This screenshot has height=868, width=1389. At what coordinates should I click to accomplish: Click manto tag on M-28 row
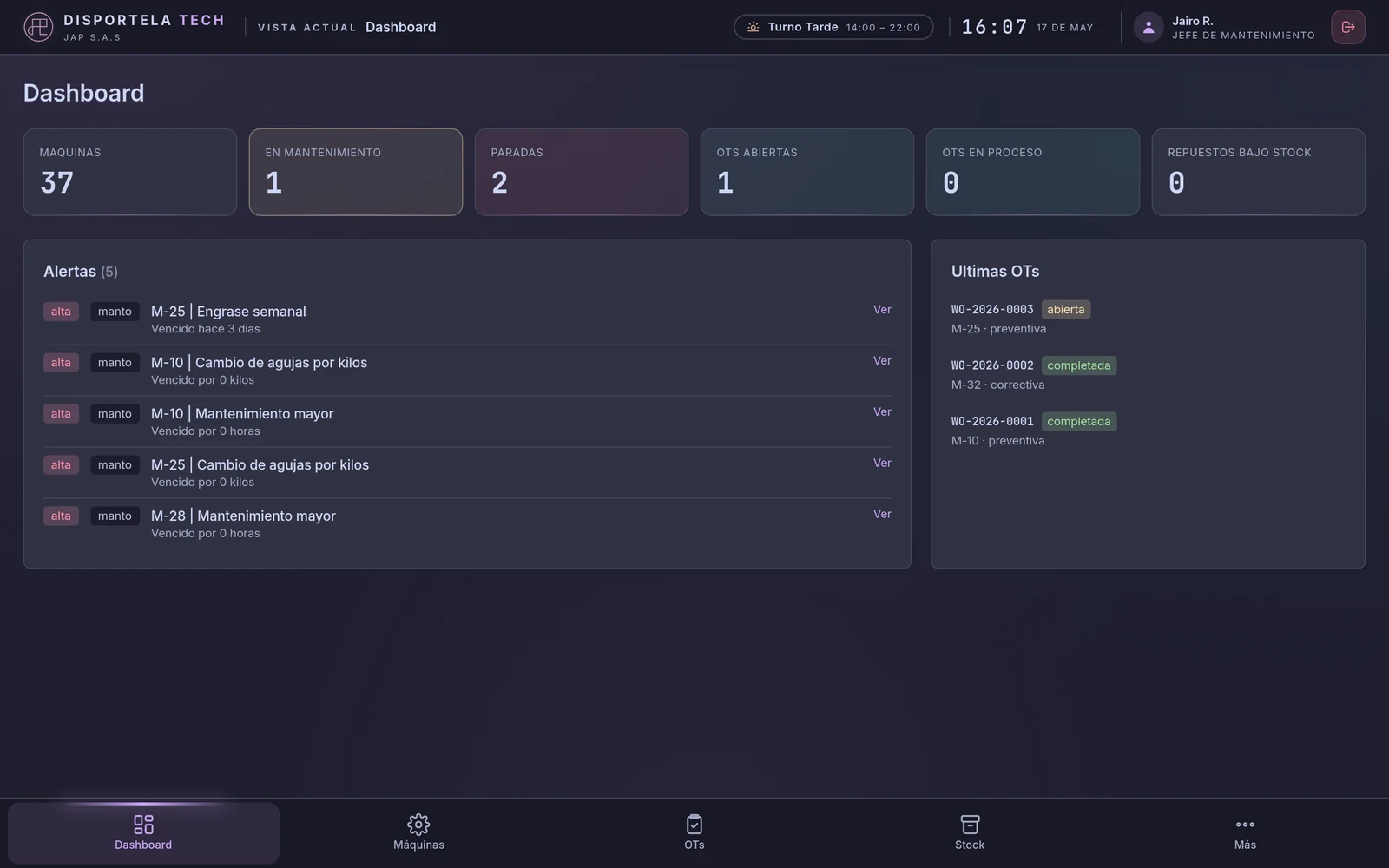[115, 516]
